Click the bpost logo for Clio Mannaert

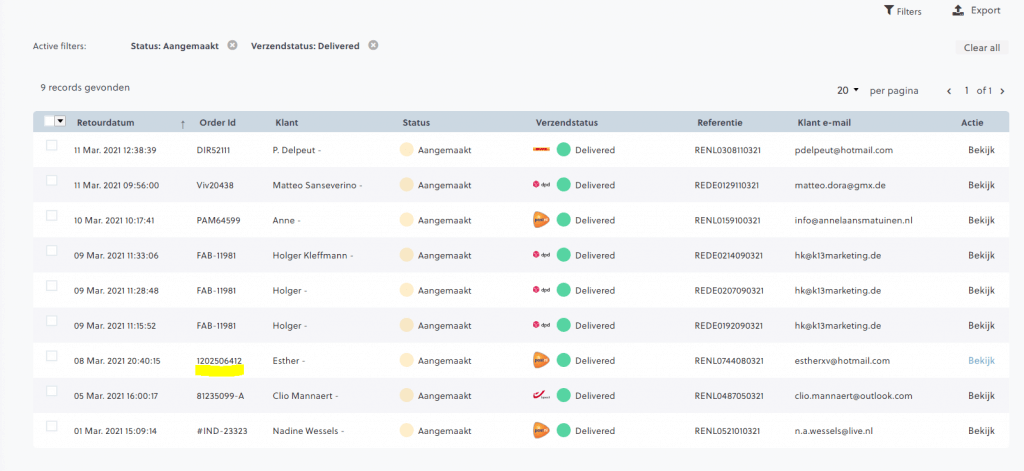click(x=542, y=395)
